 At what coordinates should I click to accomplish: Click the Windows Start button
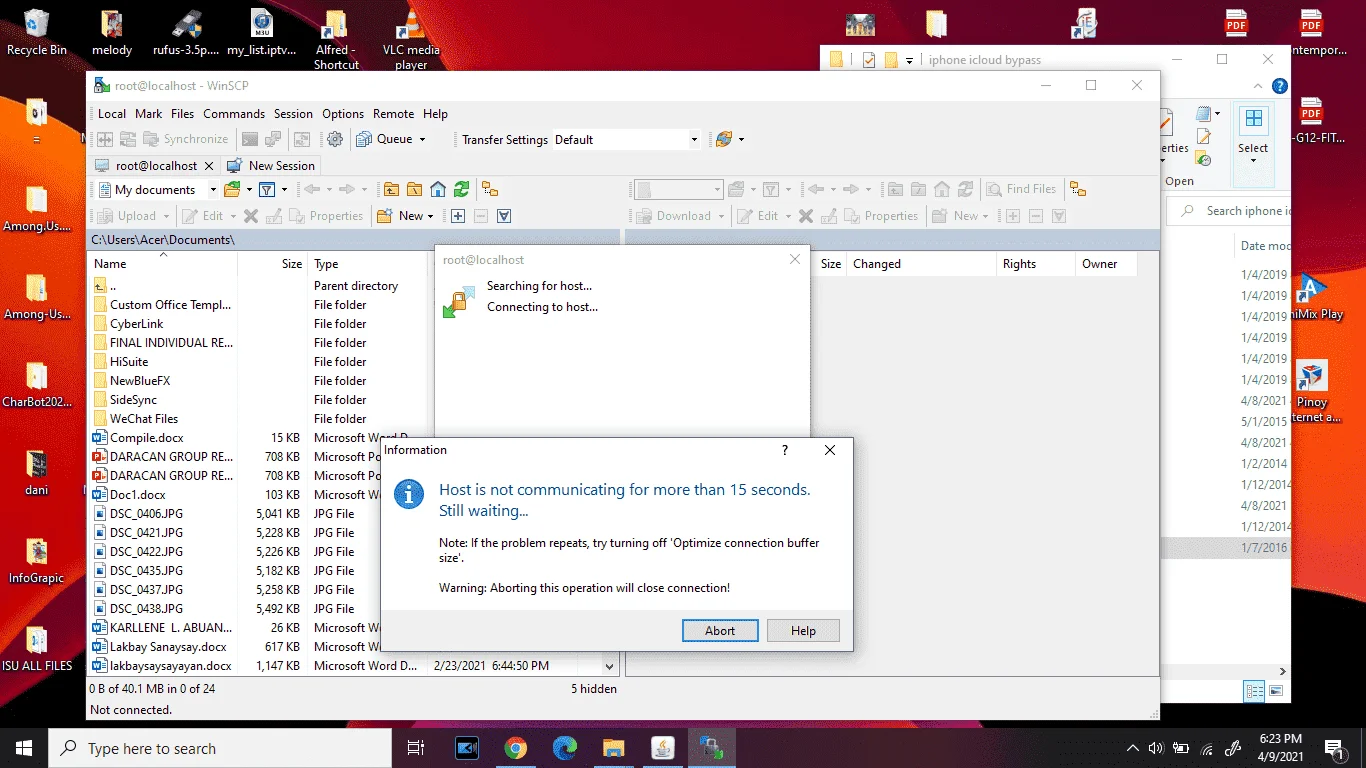(24, 748)
